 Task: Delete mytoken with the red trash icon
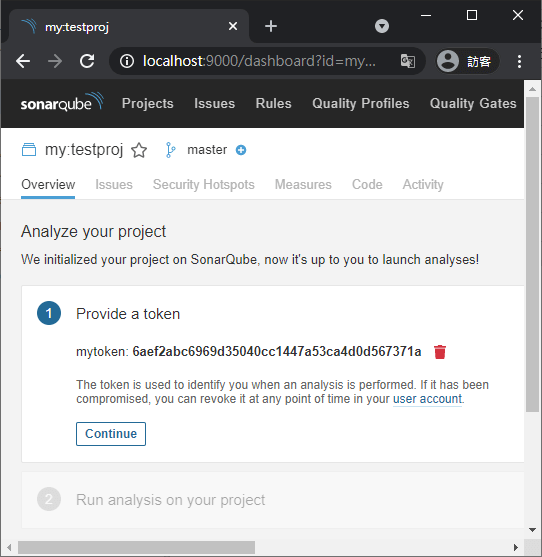click(x=439, y=352)
